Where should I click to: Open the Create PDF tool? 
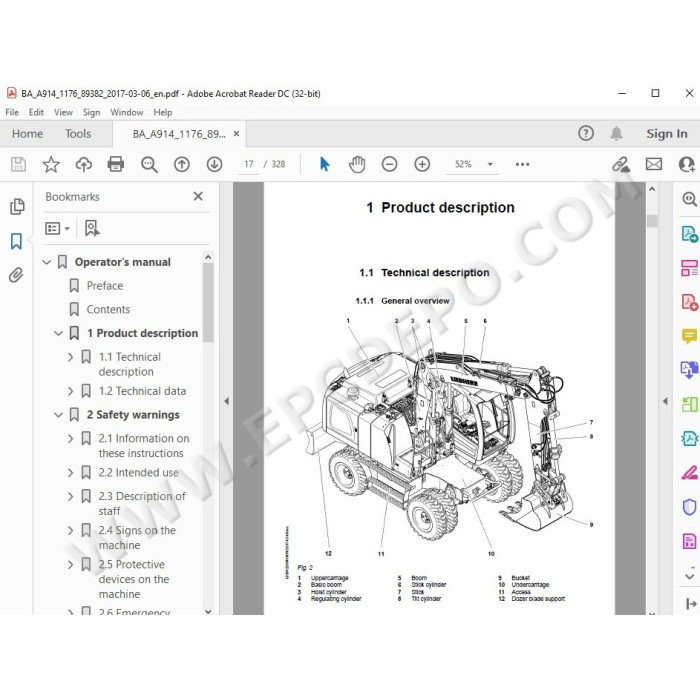tap(689, 302)
